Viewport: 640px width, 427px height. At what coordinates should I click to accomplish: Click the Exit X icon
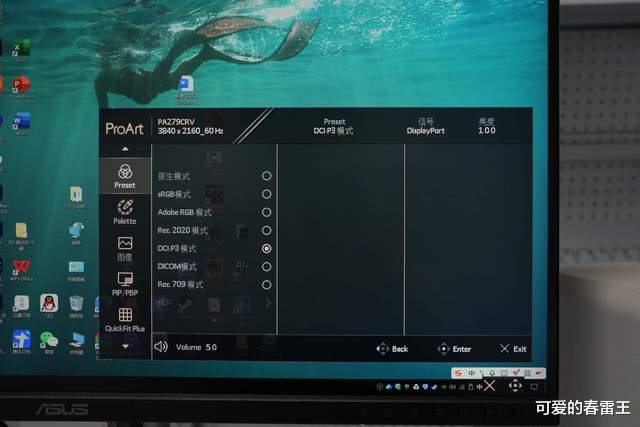(504, 348)
